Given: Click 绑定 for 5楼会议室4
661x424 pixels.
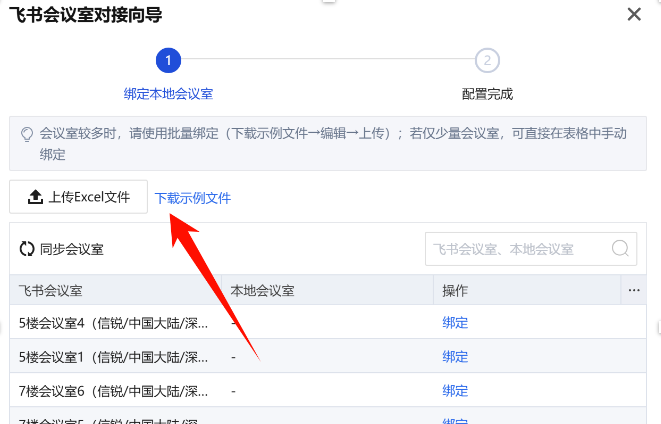Looking at the screenshot, I should coord(455,323).
